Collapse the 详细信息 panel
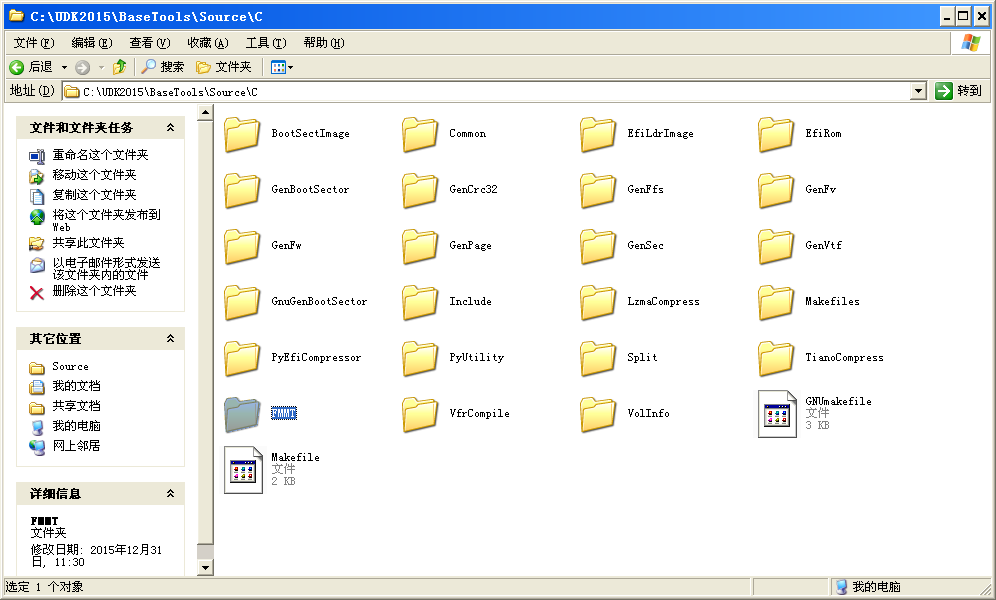Screen dimensions: 996x600 click(x=170, y=493)
